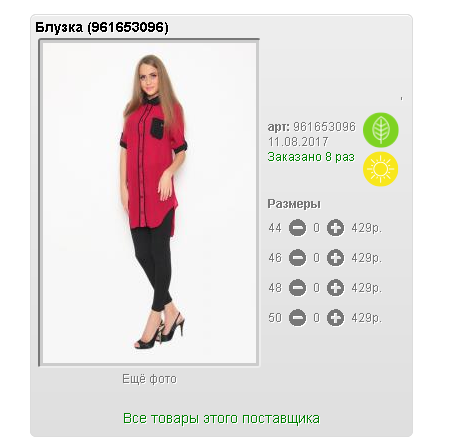The image size is (461, 446).
Task: Click the yellow sun badge icon
Action: coord(381,169)
